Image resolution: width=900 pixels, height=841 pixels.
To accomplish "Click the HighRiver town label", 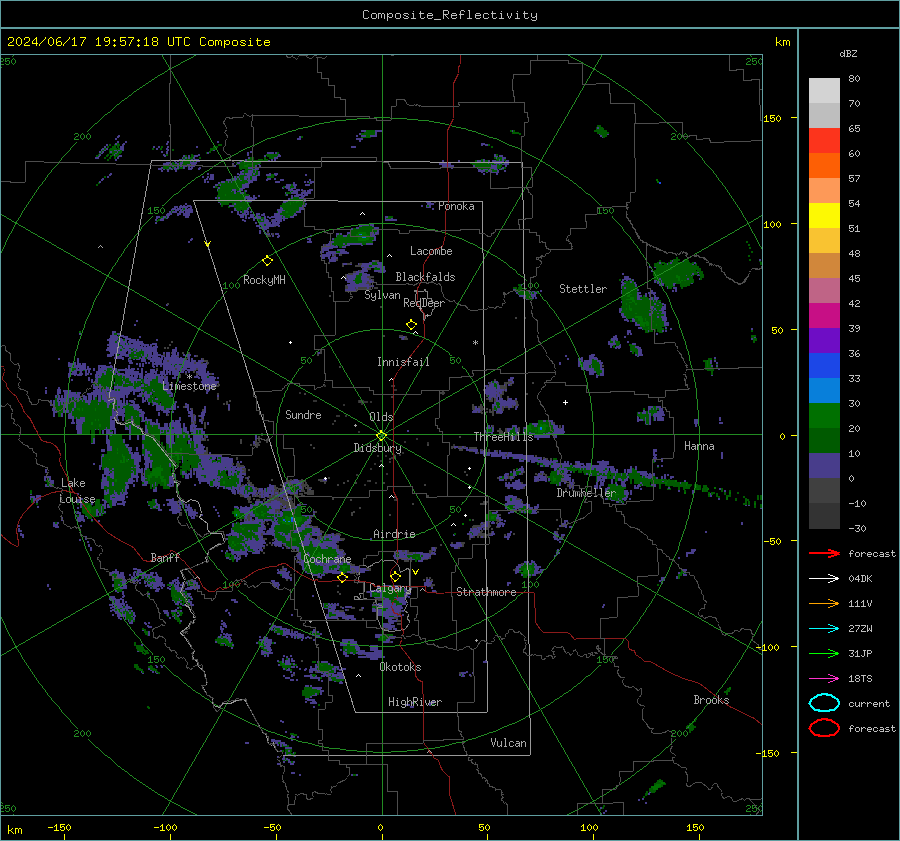I will pyautogui.click(x=415, y=702).
